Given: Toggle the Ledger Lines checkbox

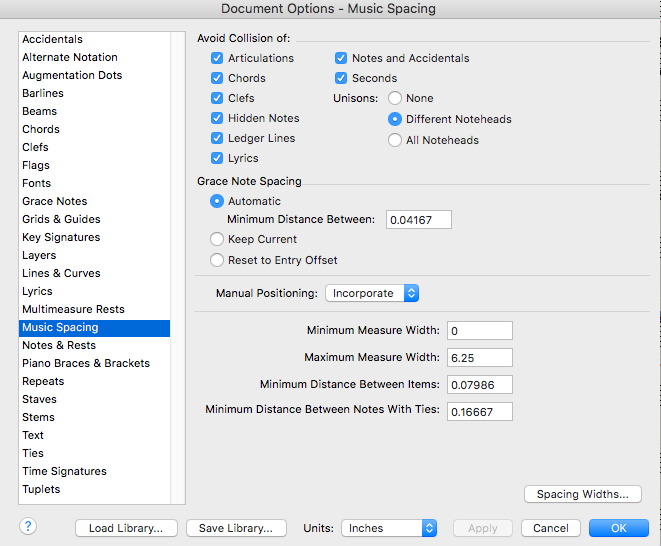Looking at the screenshot, I should [217, 138].
